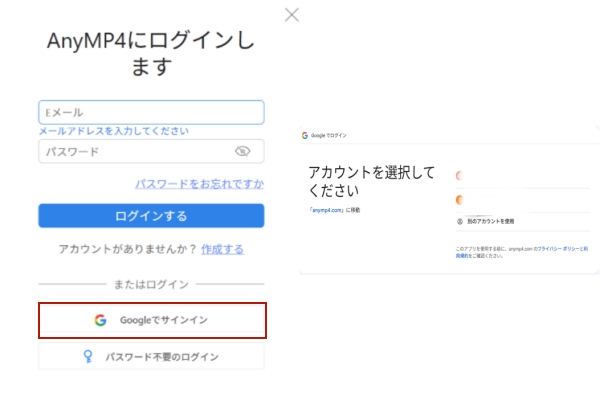Click the またはログイン separator label
The width and height of the screenshot is (600, 401).
coord(151,284)
